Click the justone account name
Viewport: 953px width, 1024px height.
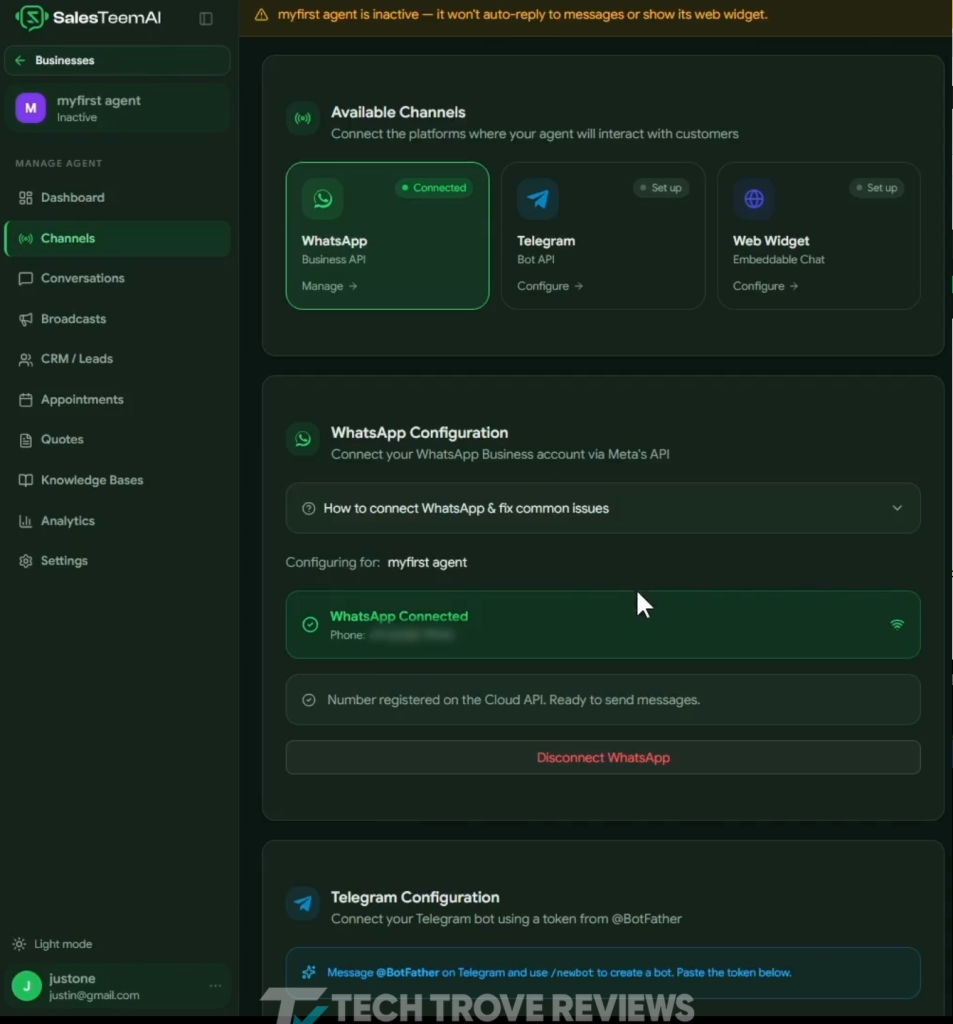point(73,978)
